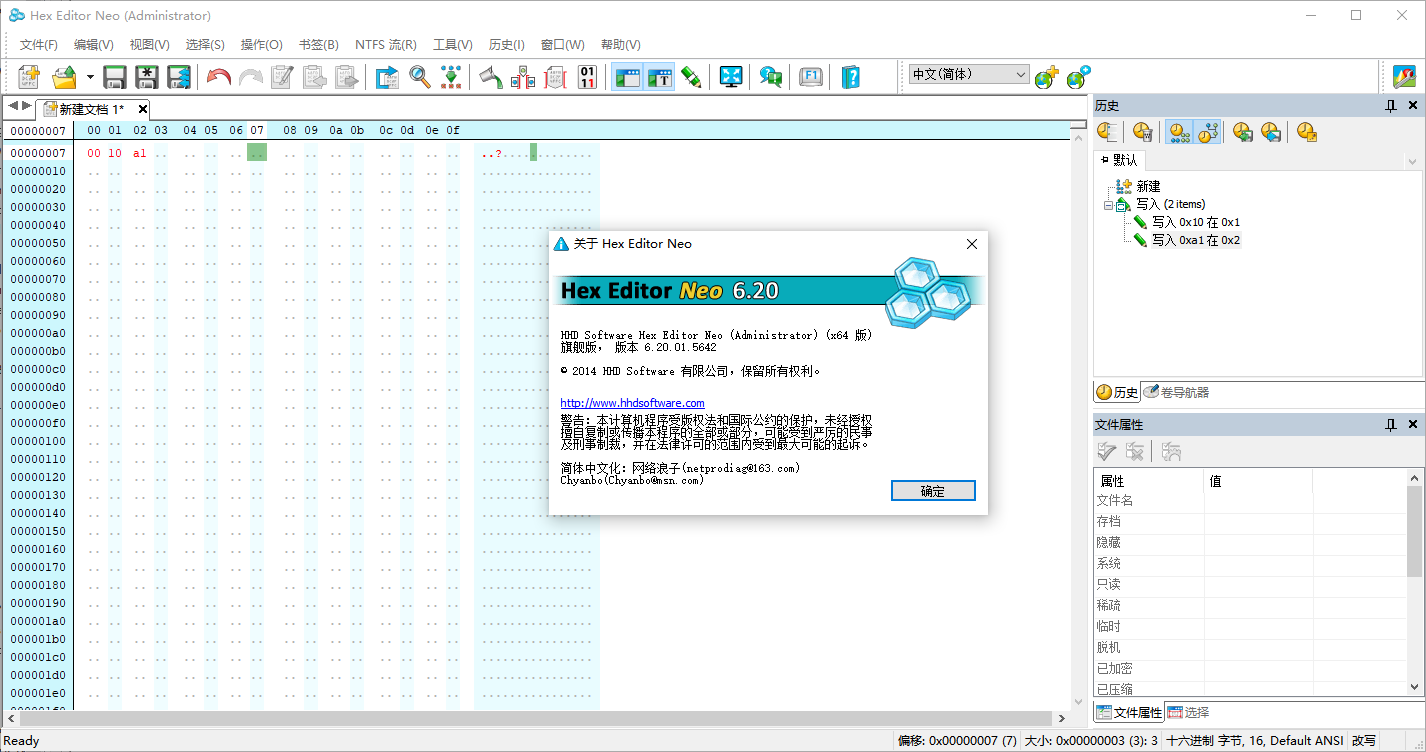
Task: Click the green down-arrow pattern icon
Action: point(452,77)
